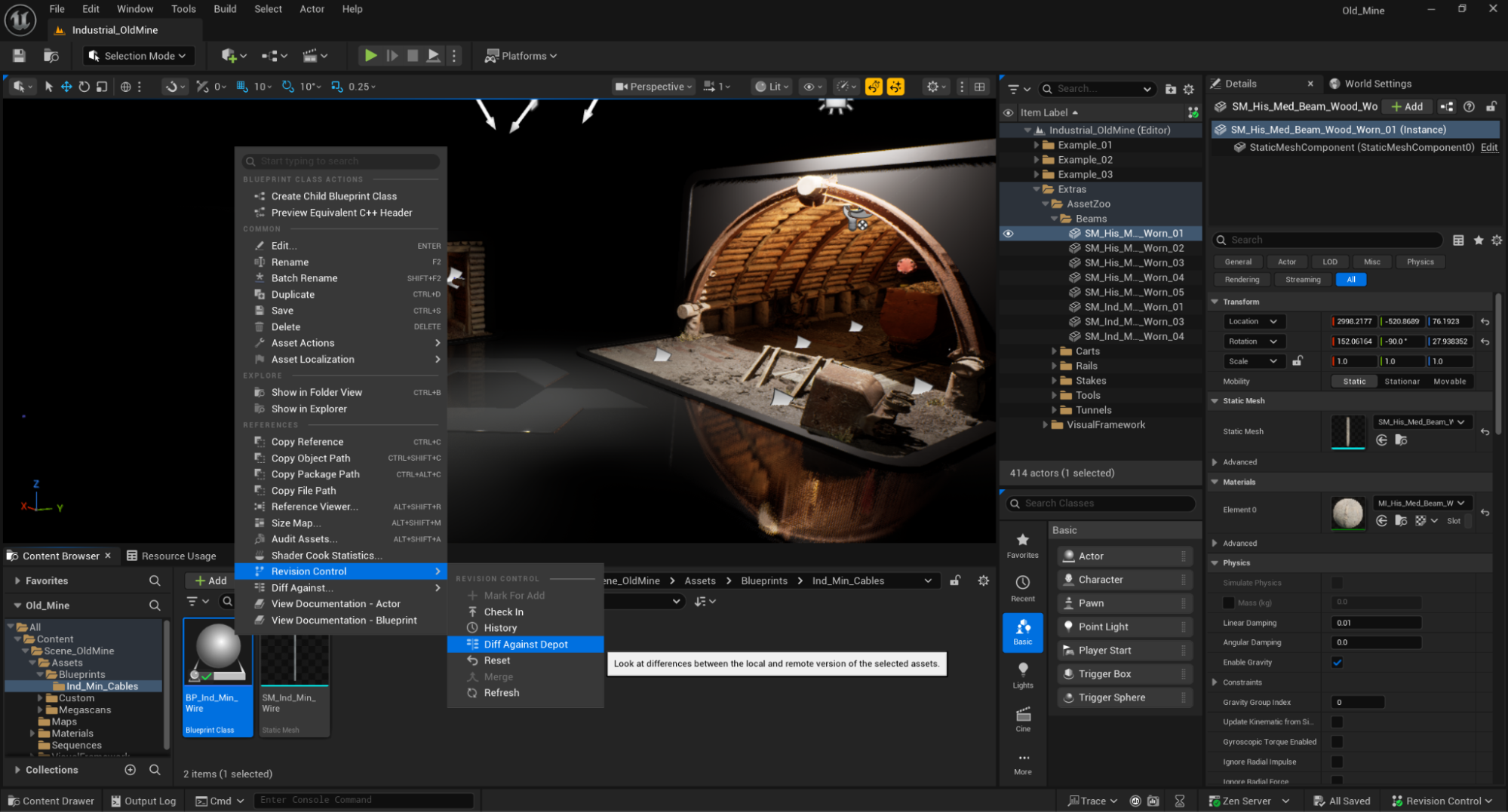This screenshot has height=812, width=1508.
Task: Click the Add button in Content Browser
Action: coord(210,581)
